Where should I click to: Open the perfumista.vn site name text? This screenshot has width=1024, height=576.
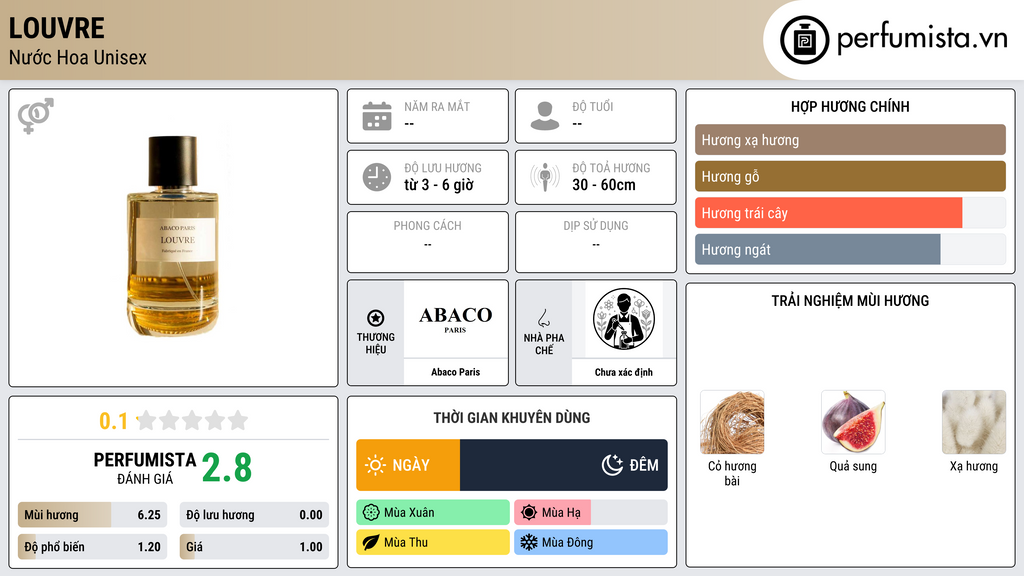pos(922,38)
